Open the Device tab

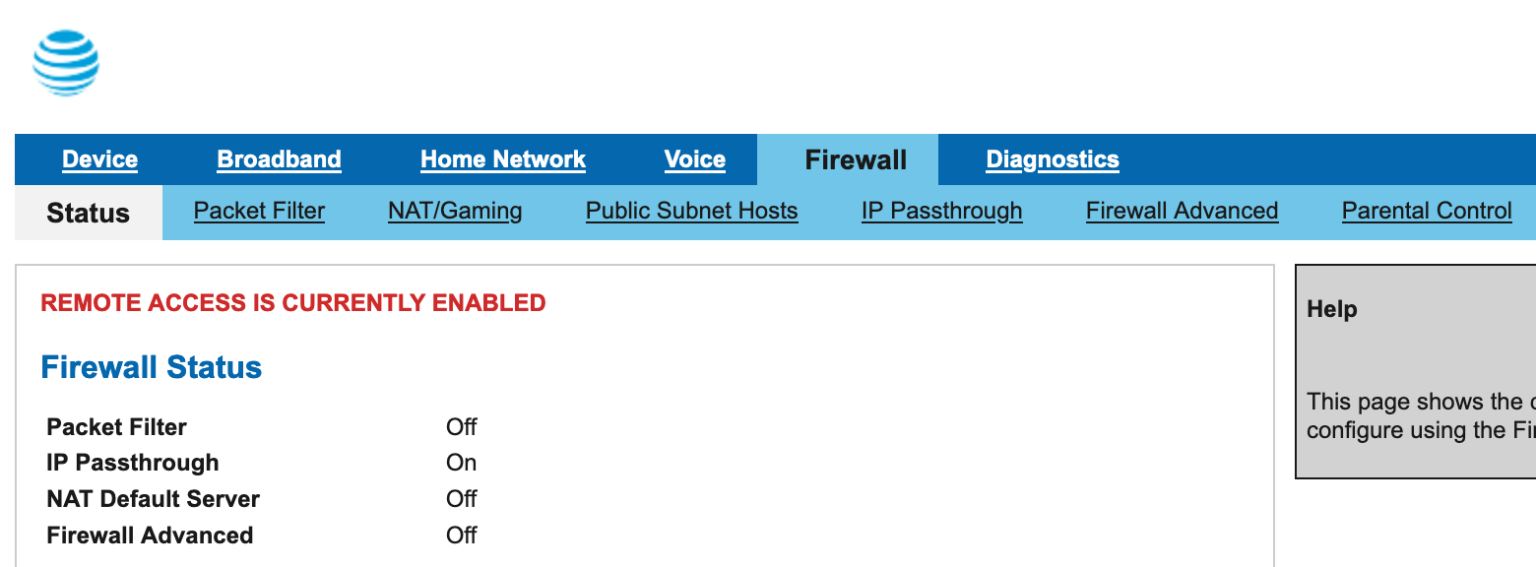(100, 160)
